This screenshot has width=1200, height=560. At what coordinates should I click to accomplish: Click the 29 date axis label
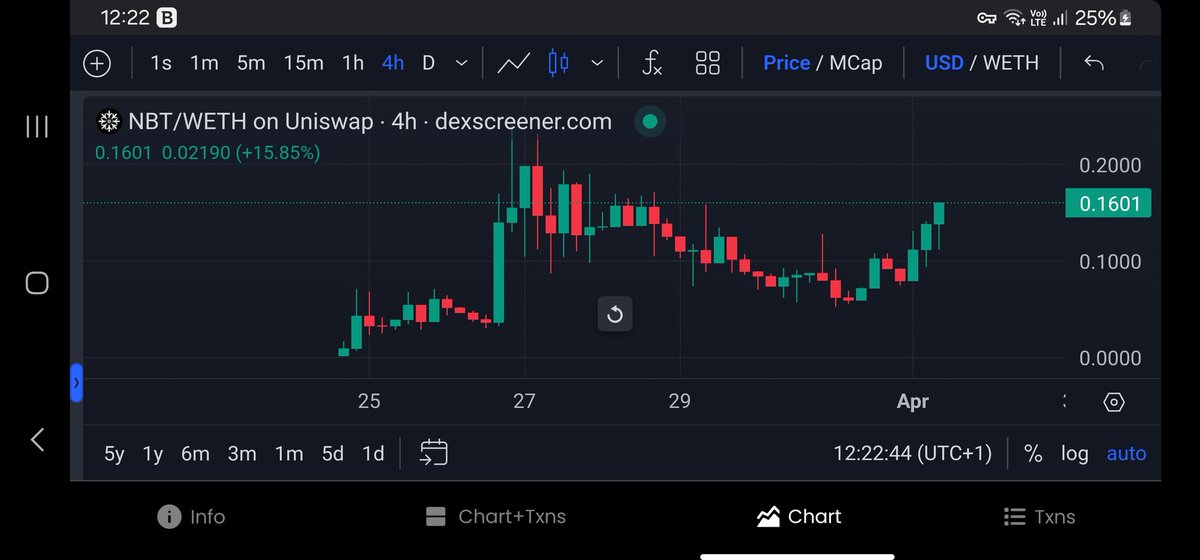679,401
